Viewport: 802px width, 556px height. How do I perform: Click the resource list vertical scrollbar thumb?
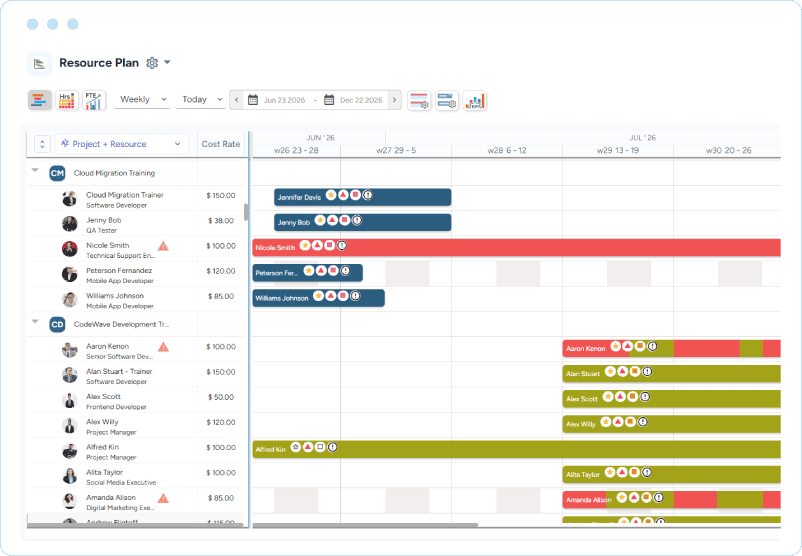246,212
